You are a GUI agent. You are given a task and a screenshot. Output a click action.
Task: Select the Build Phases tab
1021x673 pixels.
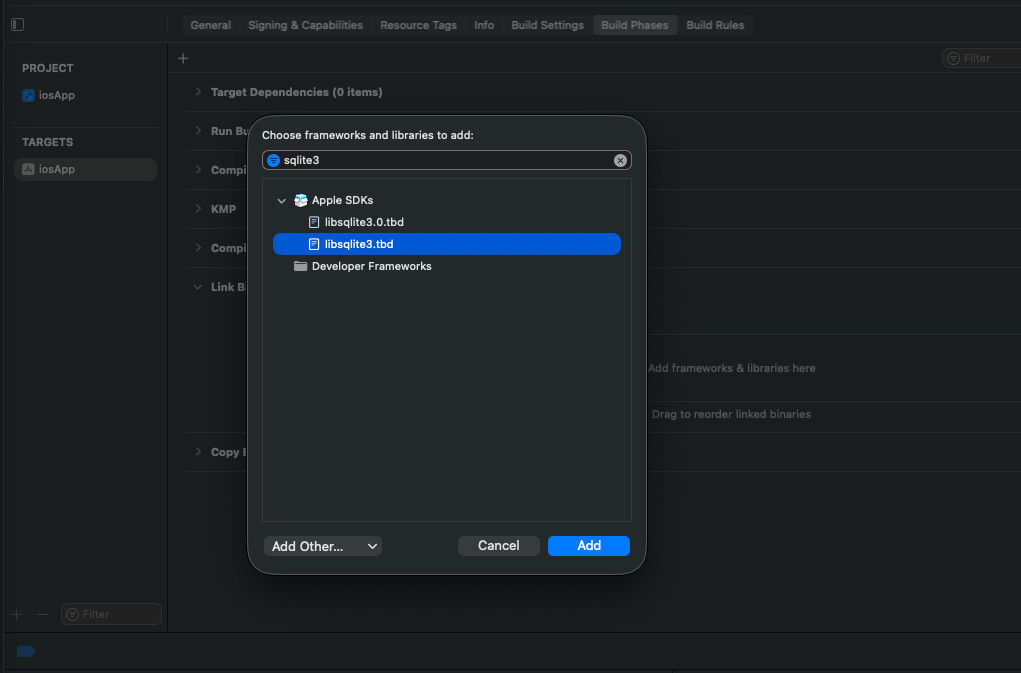coord(635,25)
